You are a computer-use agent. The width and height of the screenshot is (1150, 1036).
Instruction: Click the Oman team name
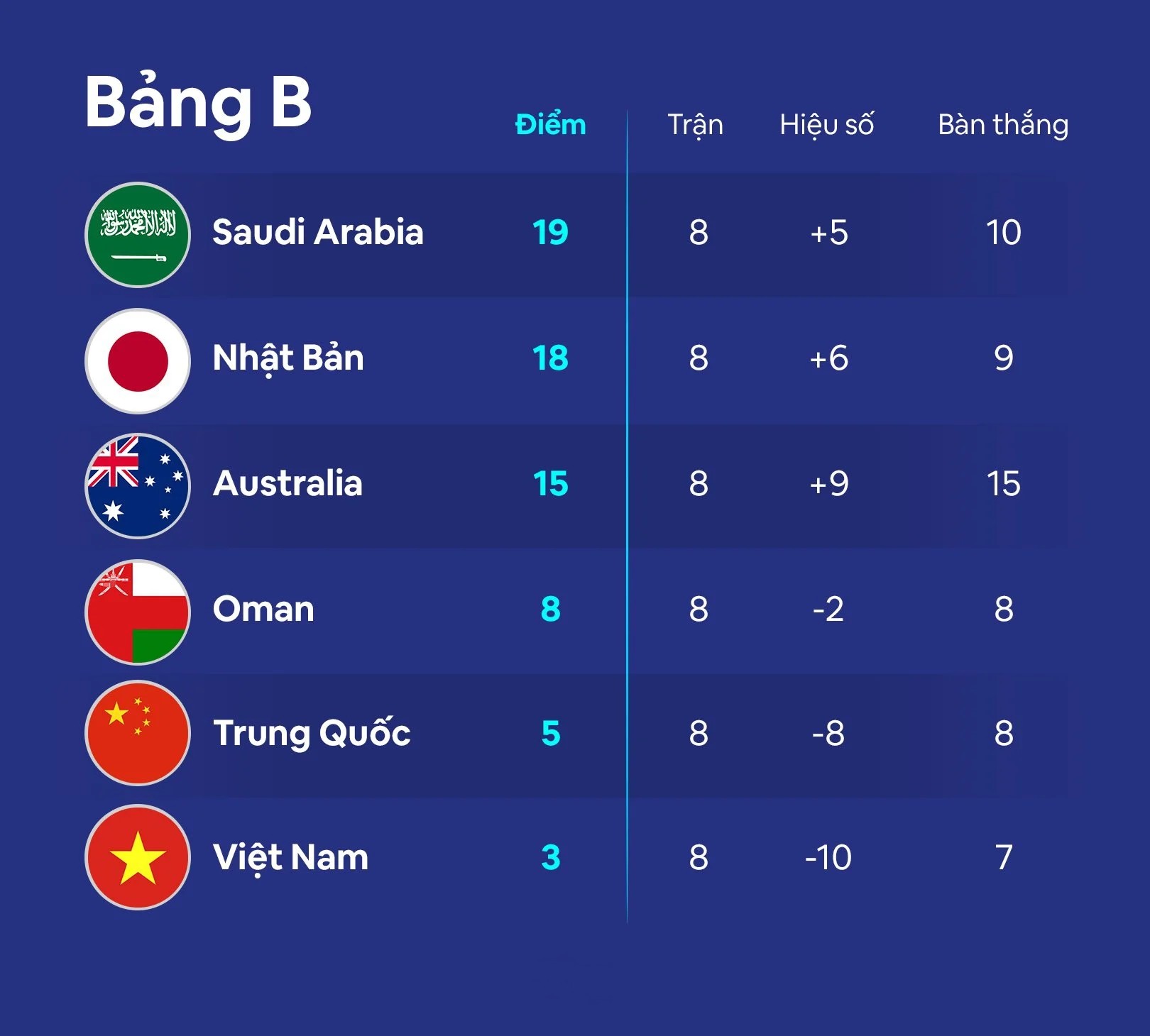pyautogui.click(x=263, y=609)
